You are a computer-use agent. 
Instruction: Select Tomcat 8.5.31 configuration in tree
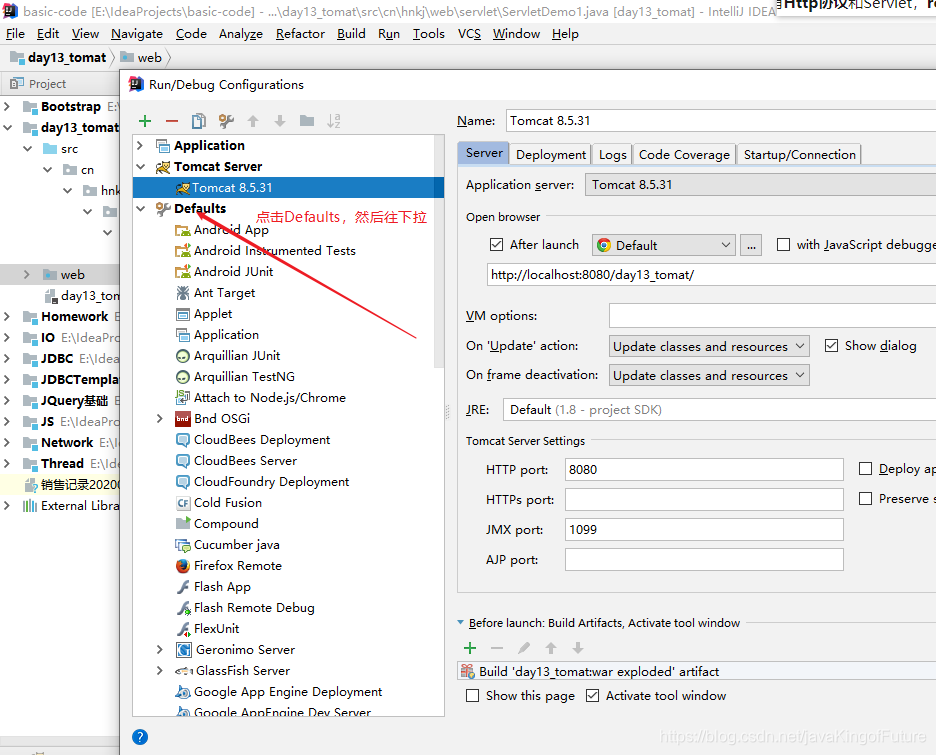point(288,187)
